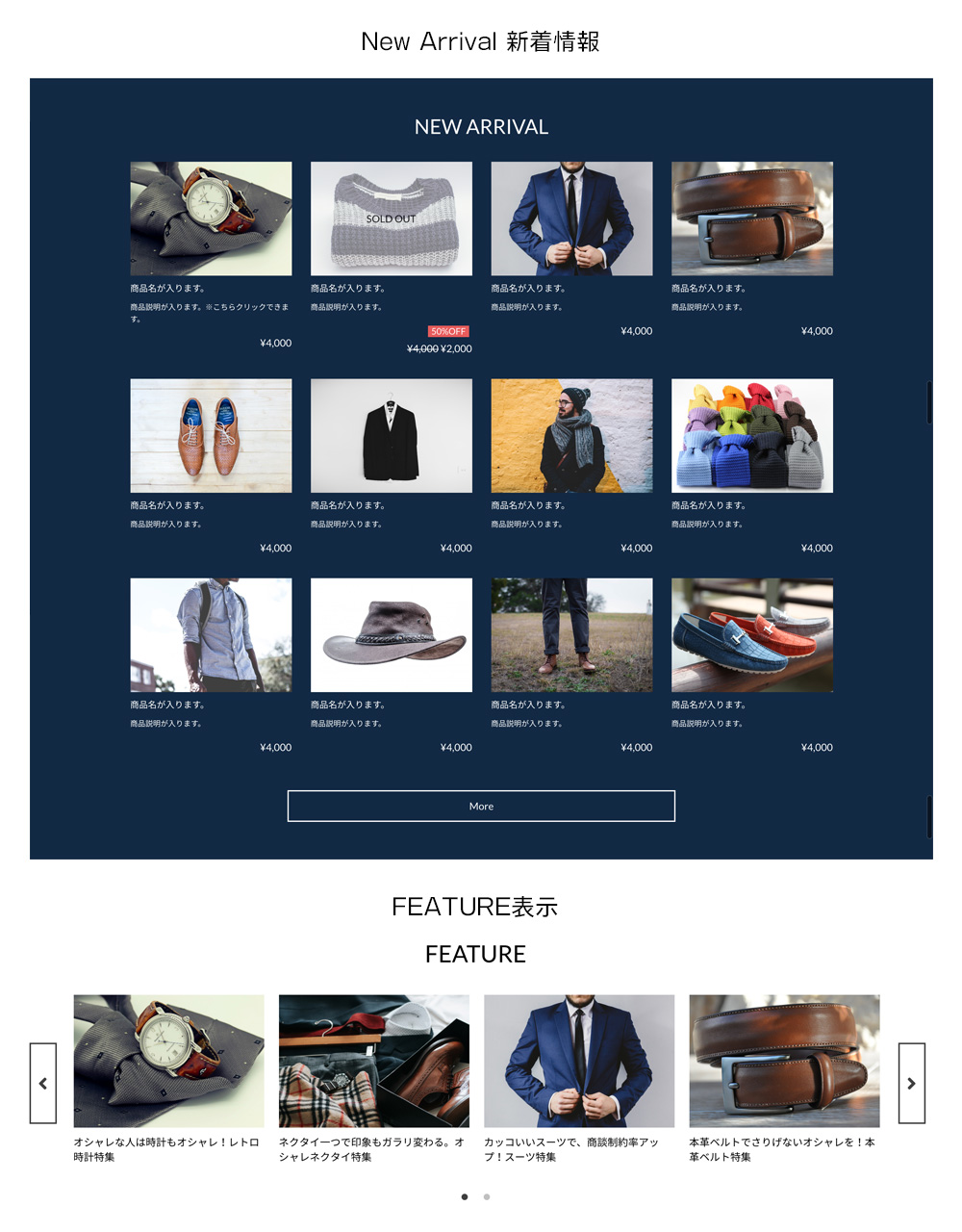Open the blue and red loafers product
The height and width of the screenshot is (1232, 962).
click(x=752, y=634)
